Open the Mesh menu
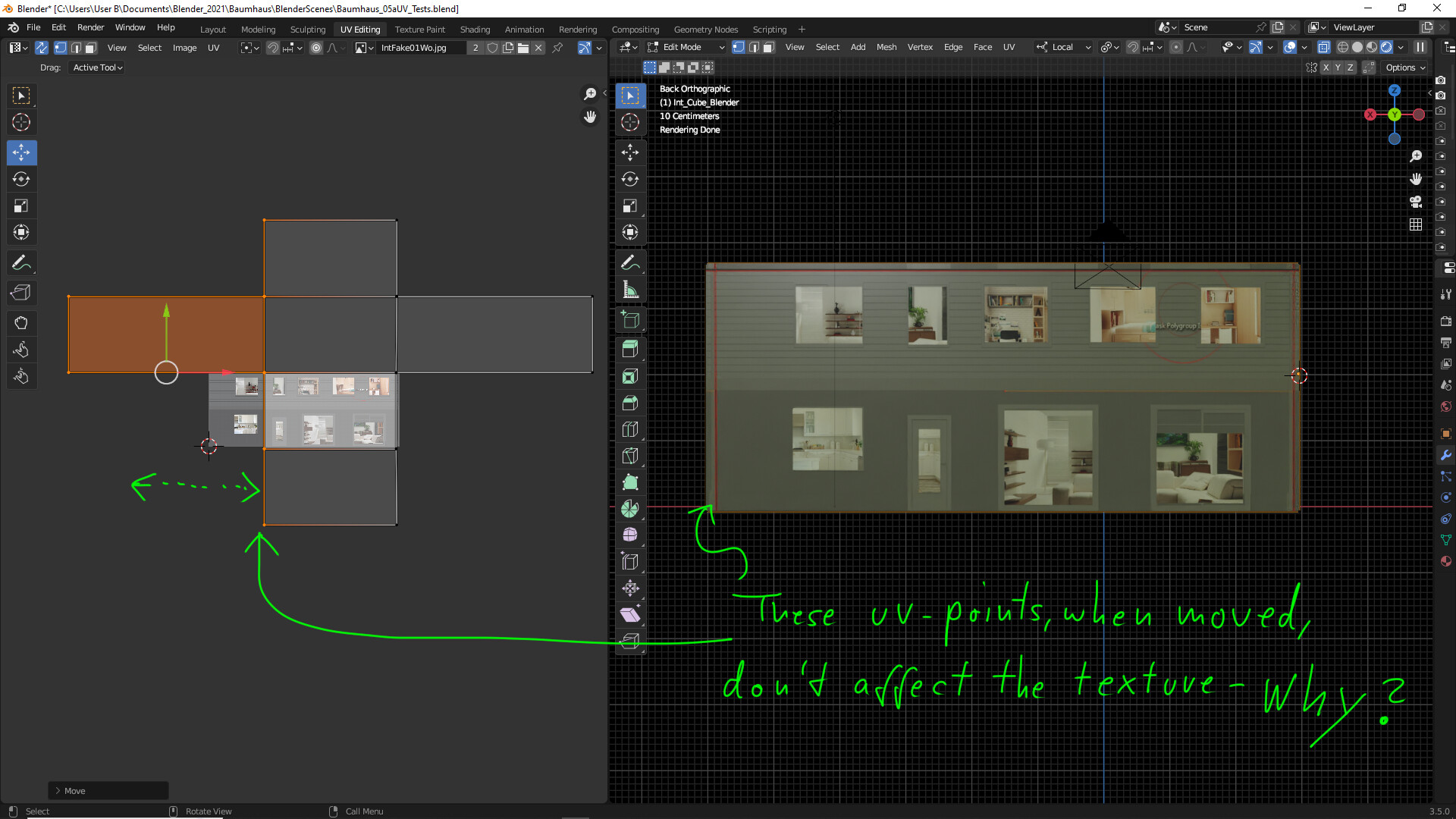 (886, 47)
